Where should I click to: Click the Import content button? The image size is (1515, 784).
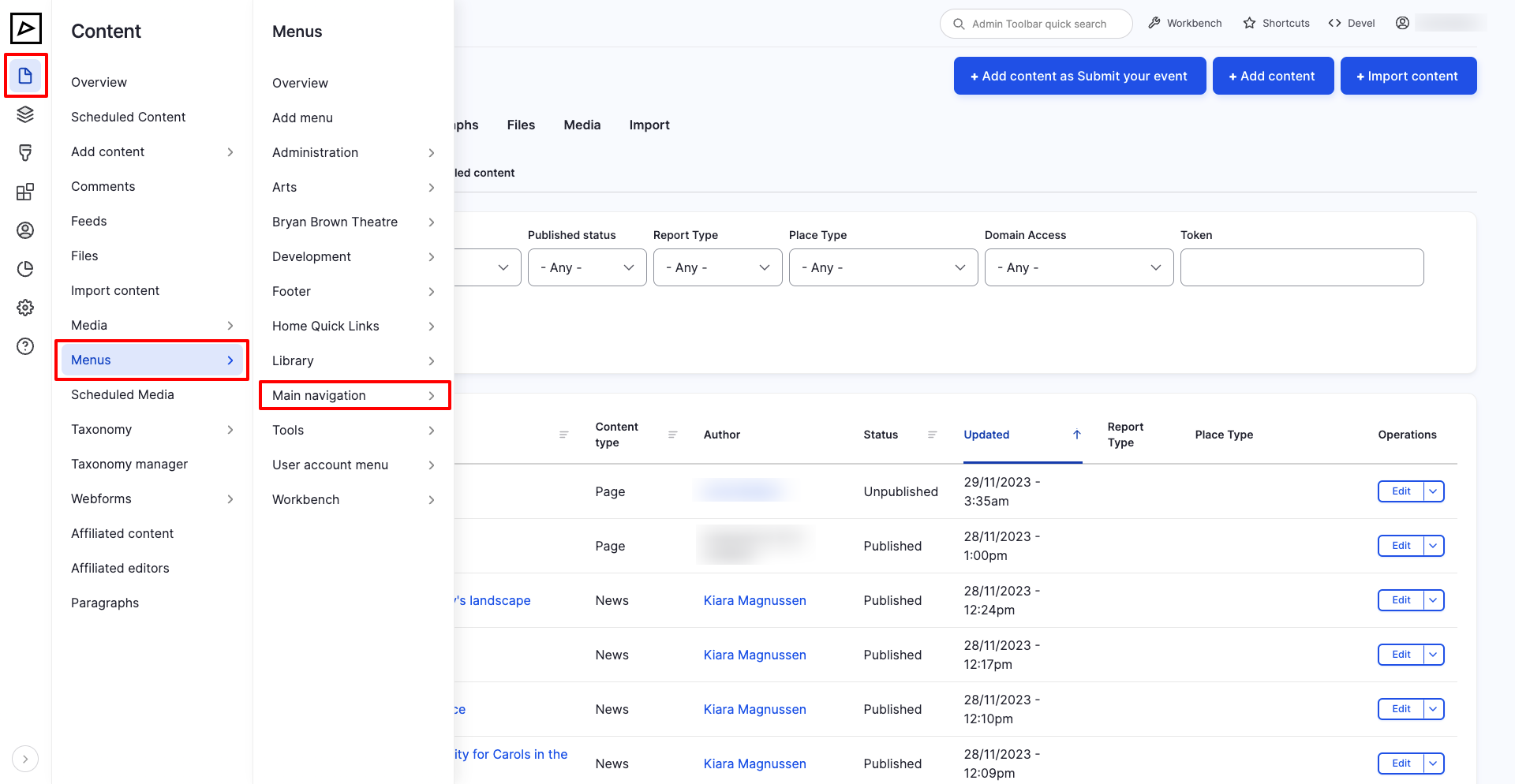(x=1408, y=76)
